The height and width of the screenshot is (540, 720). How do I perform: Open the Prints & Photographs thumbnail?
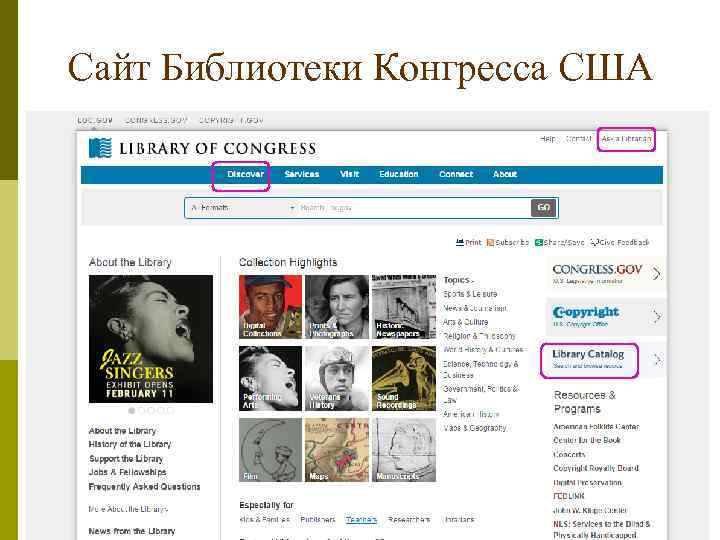[337, 307]
